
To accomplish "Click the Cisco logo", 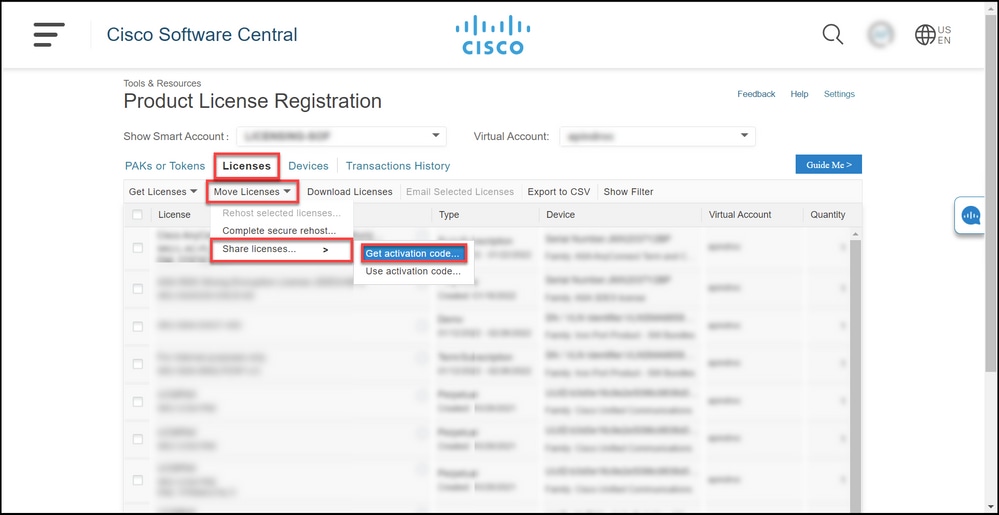I will 492,34.
